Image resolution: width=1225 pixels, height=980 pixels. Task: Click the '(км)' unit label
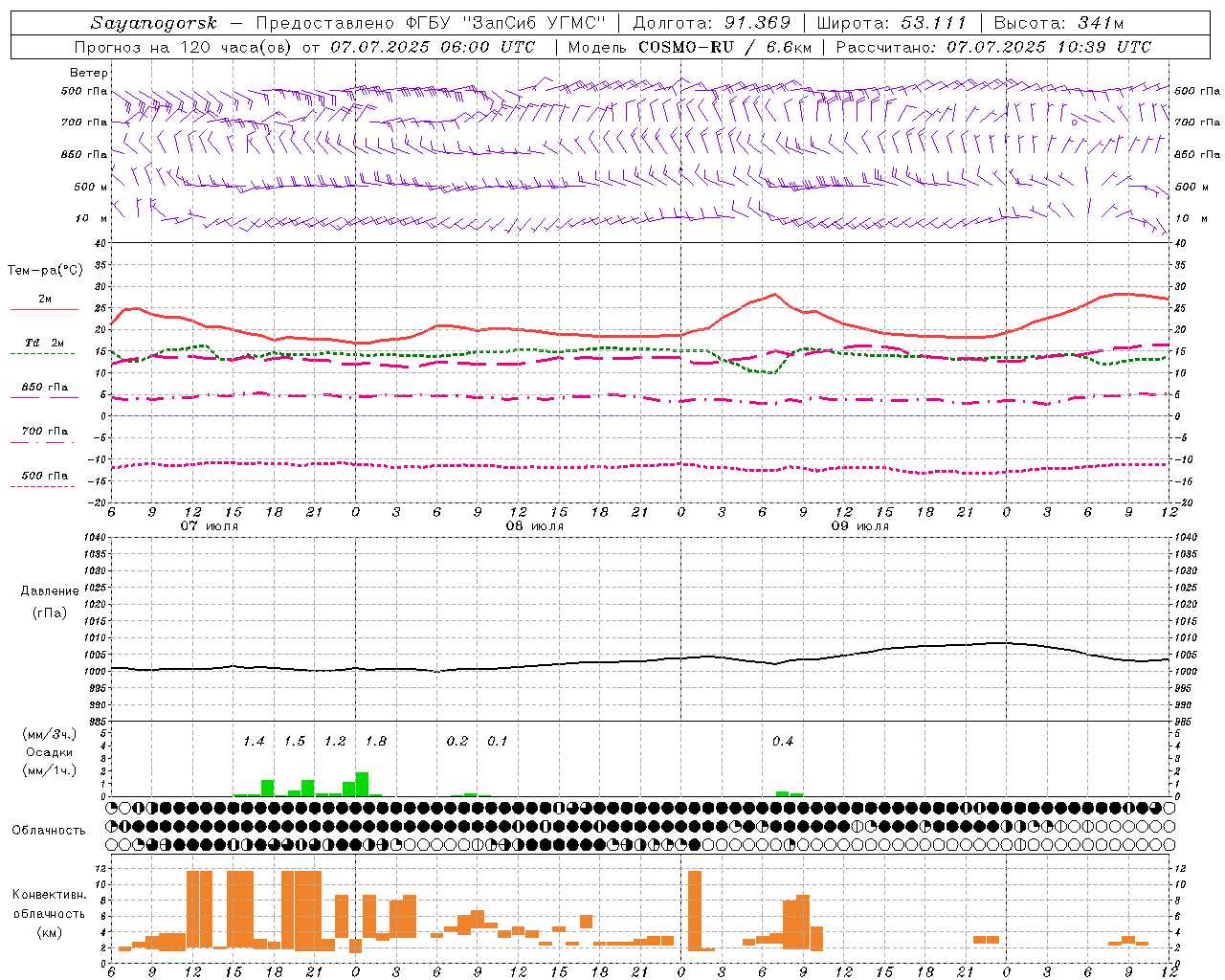(49, 932)
